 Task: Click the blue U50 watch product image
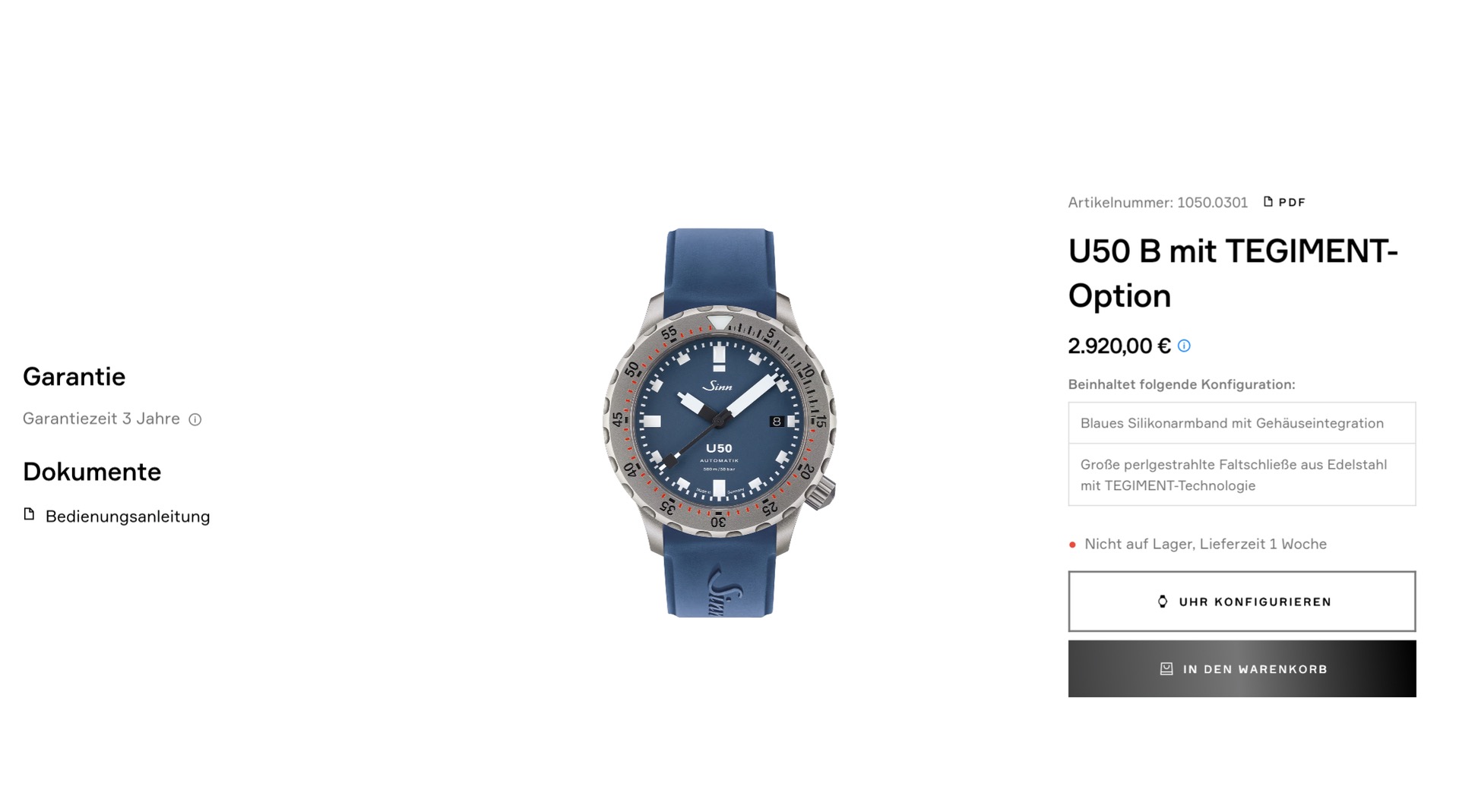(x=720, y=422)
